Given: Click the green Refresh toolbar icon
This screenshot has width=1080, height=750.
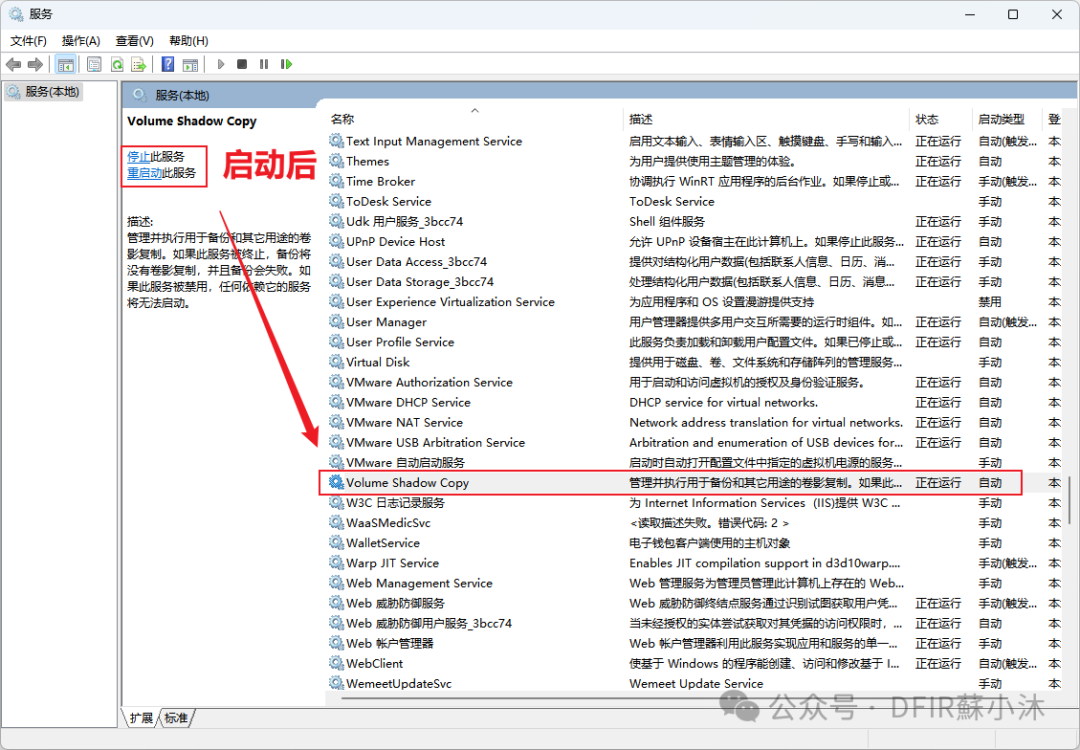Looking at the screenshot, I should pyautogui.click(x=117, y=65).
